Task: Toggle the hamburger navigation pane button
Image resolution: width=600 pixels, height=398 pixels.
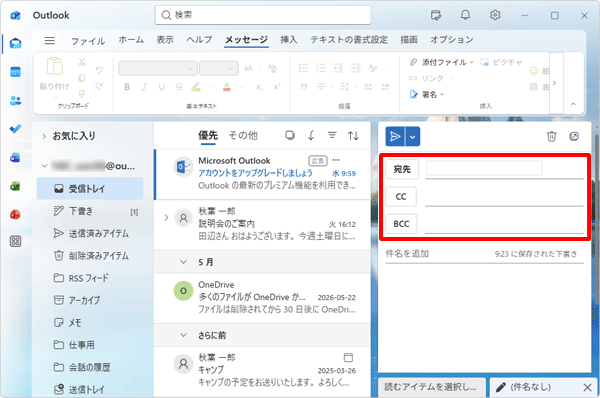Action: tap(49, 40)
